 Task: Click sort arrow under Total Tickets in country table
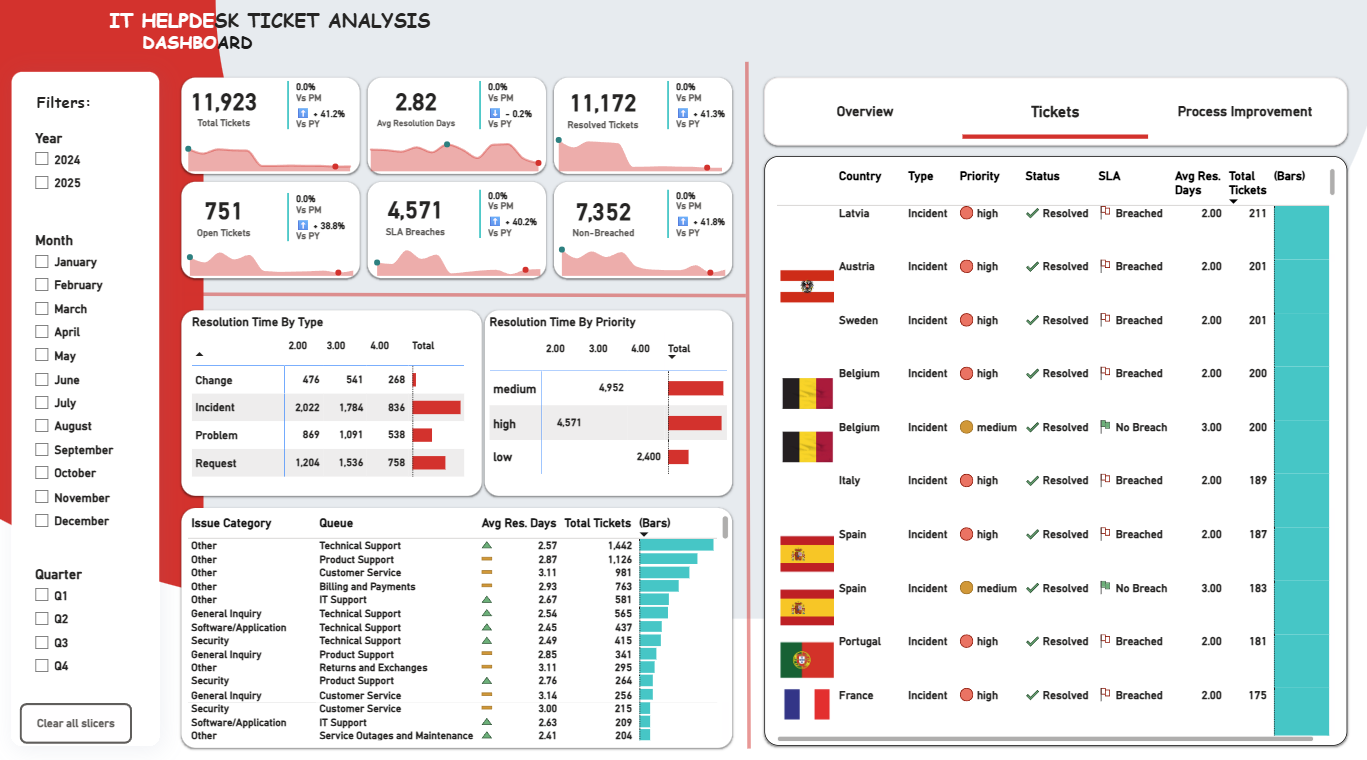(1233, 201)
